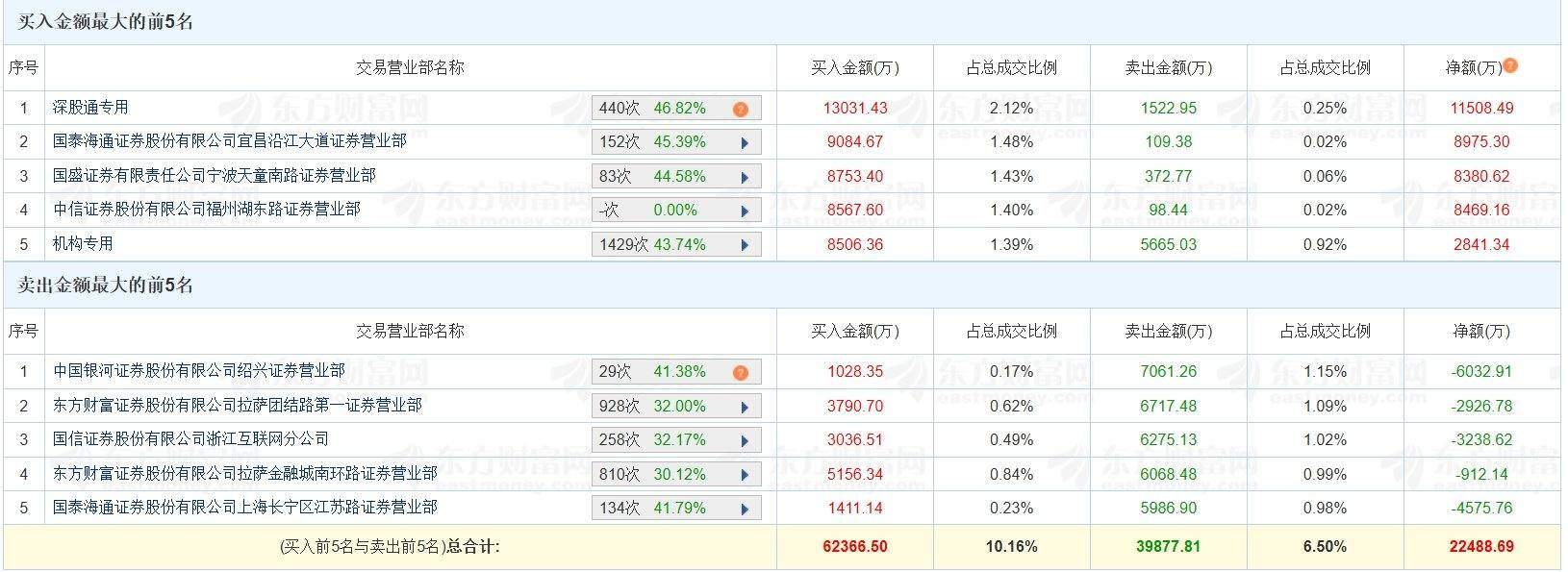The image size is (1568, 572).
Task: Click blue arrow in 机构专用 row
Action: [x=745, y=245]
